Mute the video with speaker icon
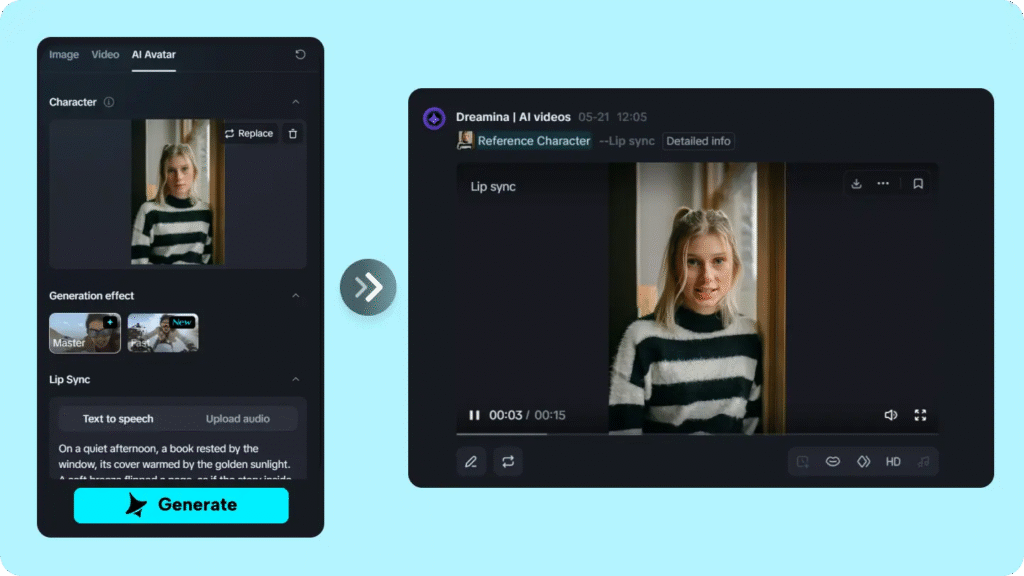The image size is (1024, 576). click(x=891, y=415)
